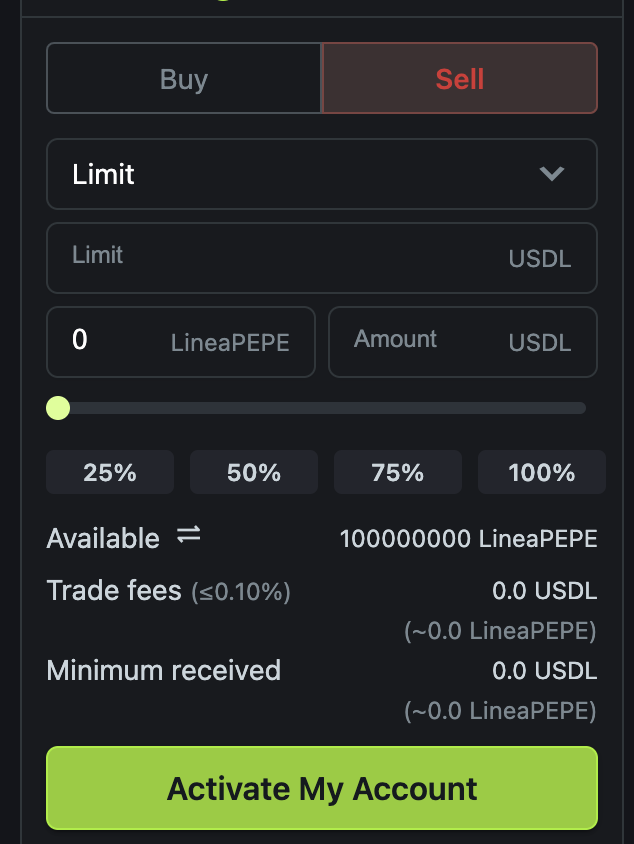Hit the 100% quick amount button
Screen dimensions: 634x844
[x=541, y=472]
